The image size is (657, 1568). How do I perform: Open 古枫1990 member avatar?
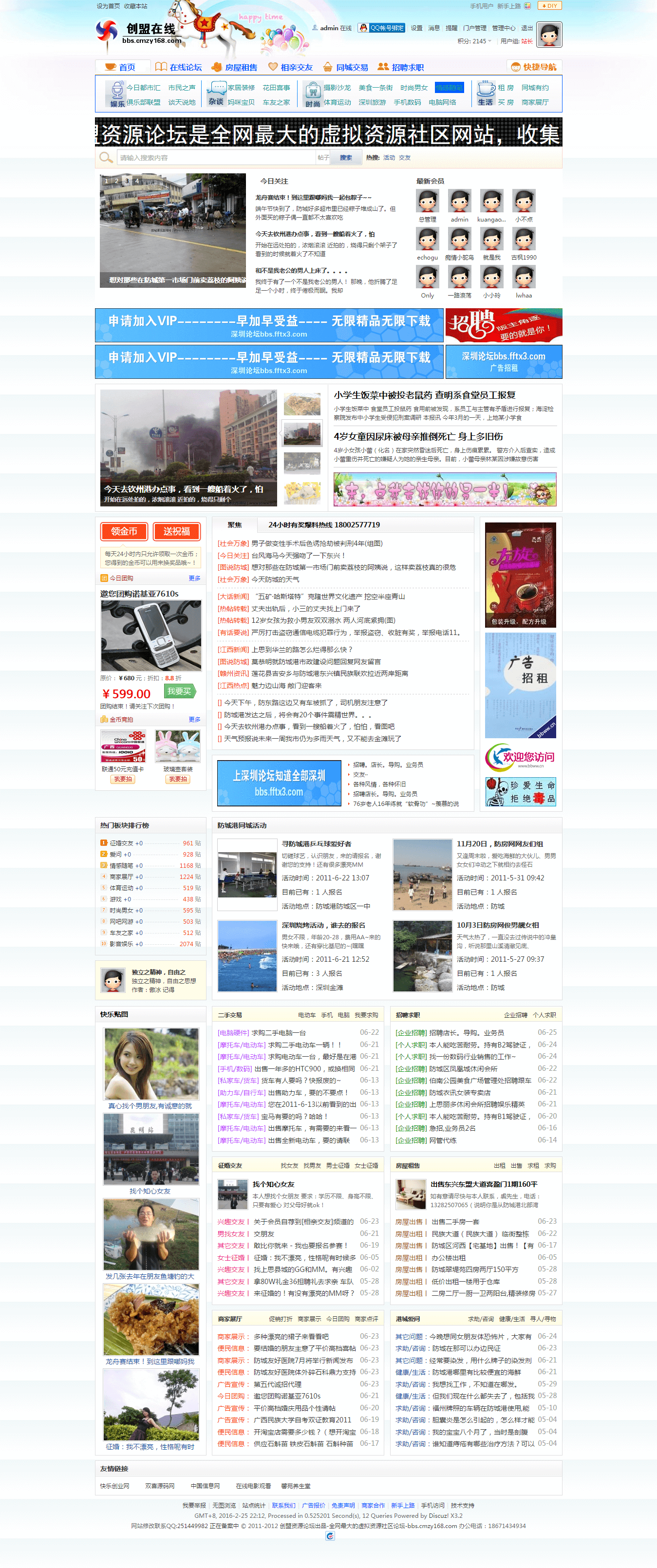tap(524, 239)
